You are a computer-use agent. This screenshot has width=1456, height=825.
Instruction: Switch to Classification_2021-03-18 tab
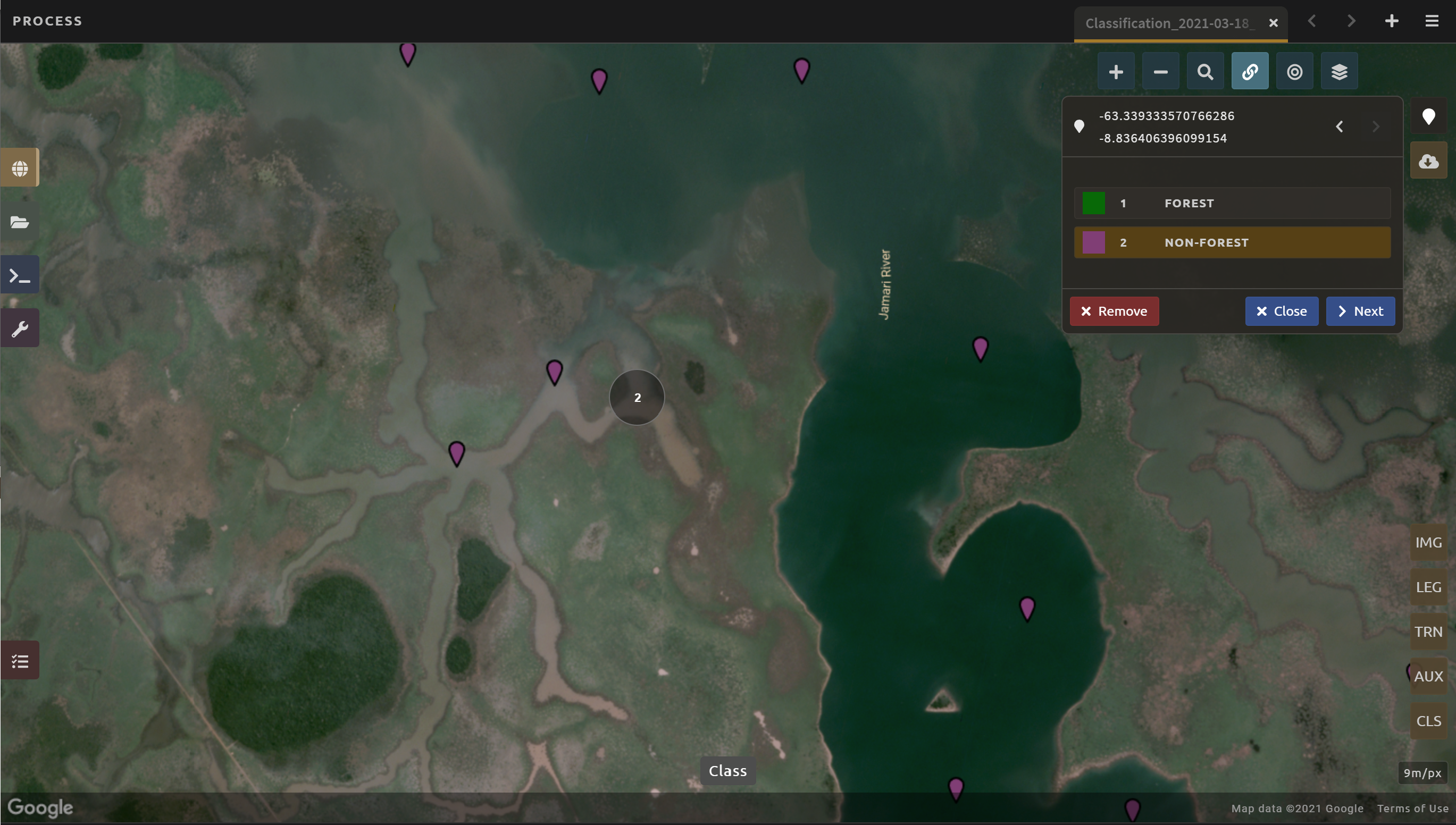click(1169, 23)
